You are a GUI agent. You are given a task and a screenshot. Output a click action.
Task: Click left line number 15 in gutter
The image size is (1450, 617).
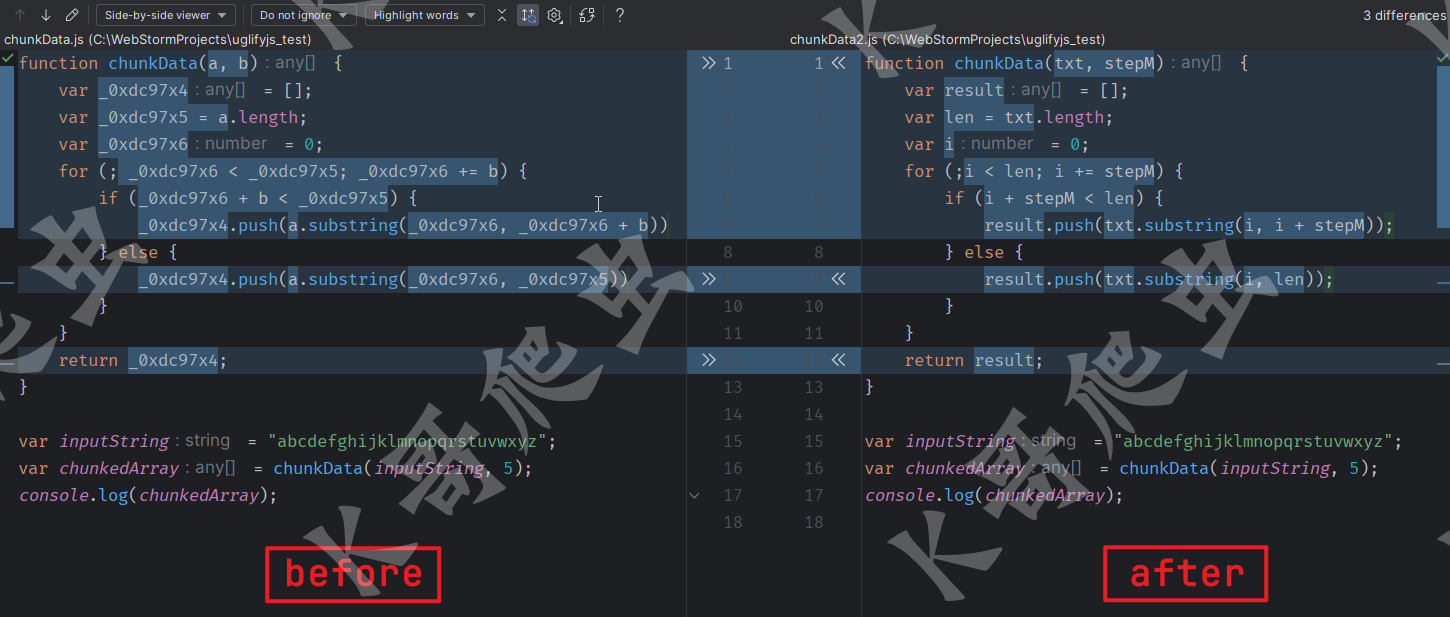(x=733, y=441)
